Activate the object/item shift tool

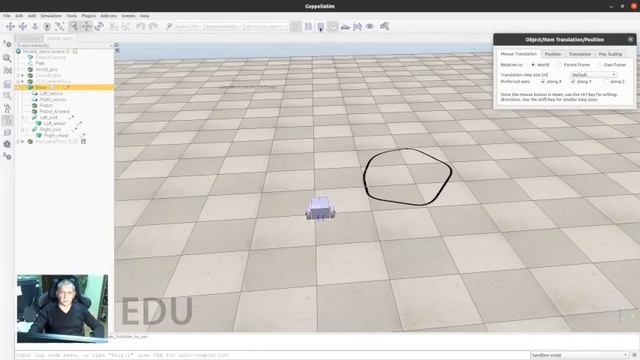pyautogui.click(x=86, y=27)
